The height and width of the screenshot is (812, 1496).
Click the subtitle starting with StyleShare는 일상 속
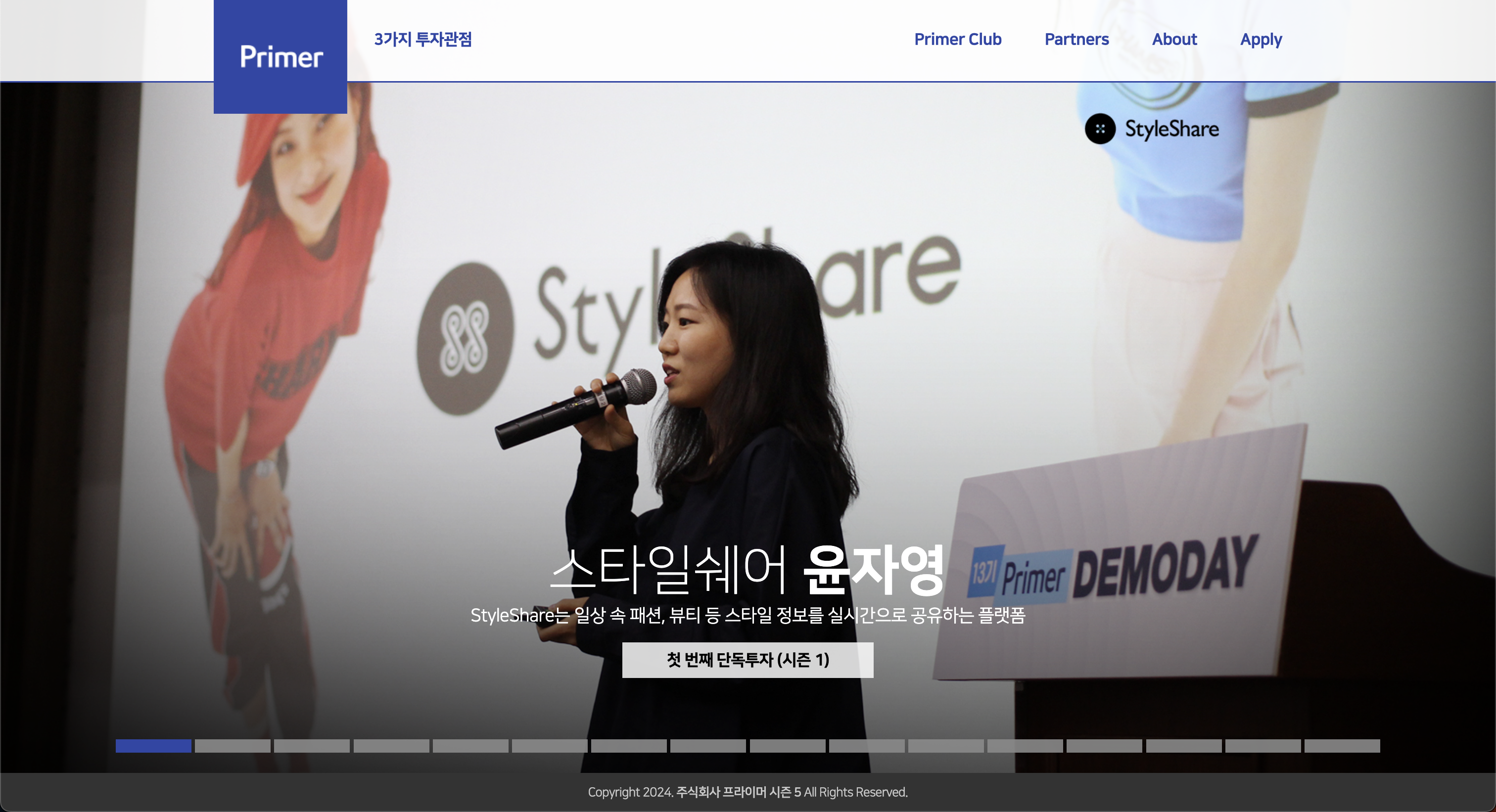click(x=748, y=615)
